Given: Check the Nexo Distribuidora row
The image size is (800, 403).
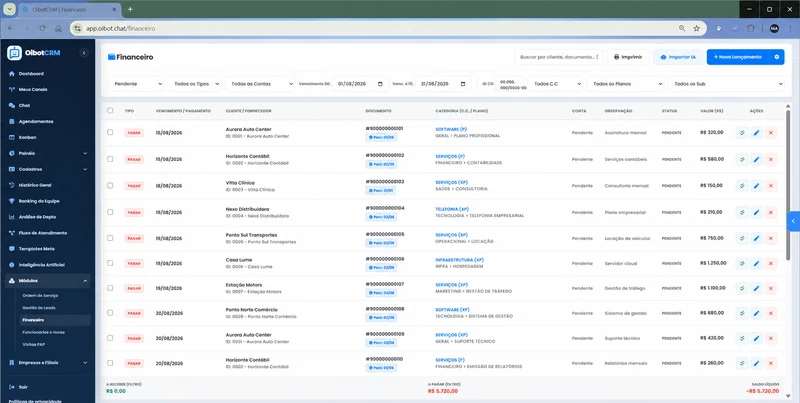Looking at the screenshot, I should [110, 212].
